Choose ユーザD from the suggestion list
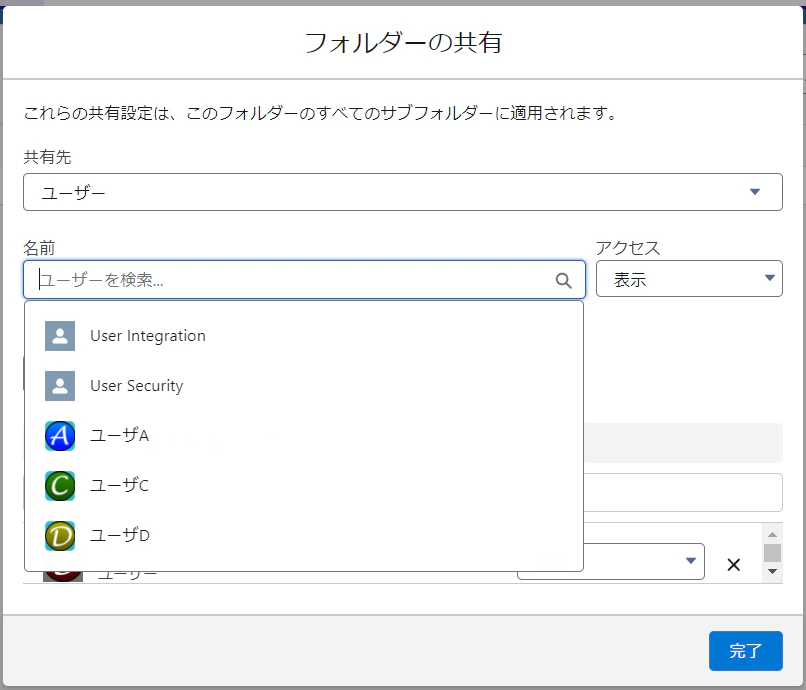This screenshot has width=806, height=690. (304, 535)
